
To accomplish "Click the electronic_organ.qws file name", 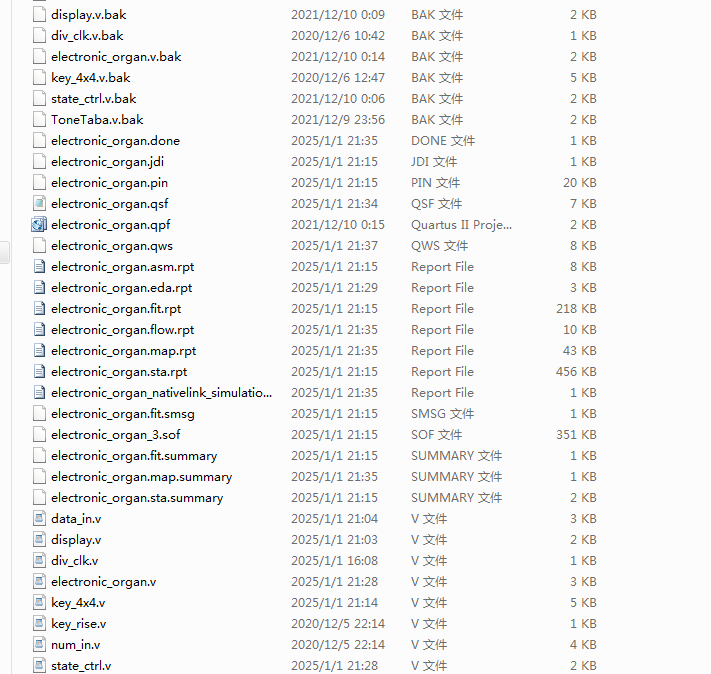I will [112, 246].
